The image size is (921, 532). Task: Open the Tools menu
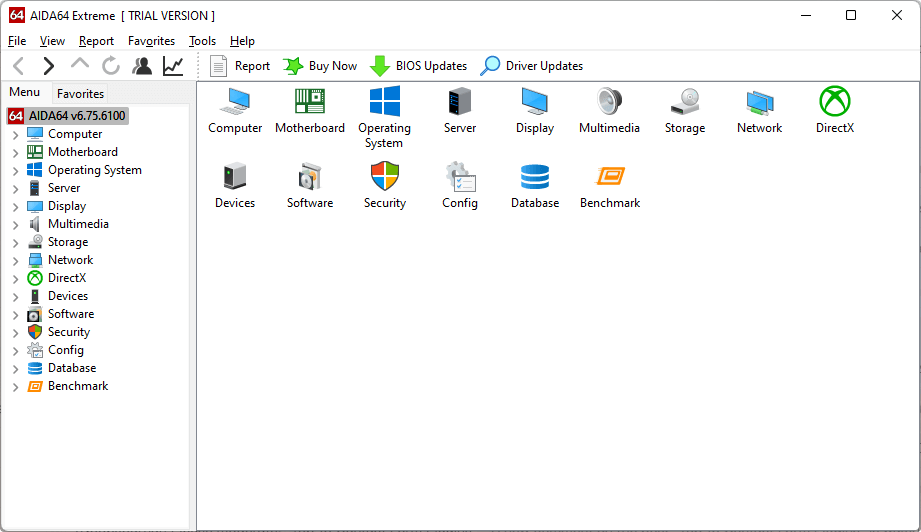tap(203, 41)
